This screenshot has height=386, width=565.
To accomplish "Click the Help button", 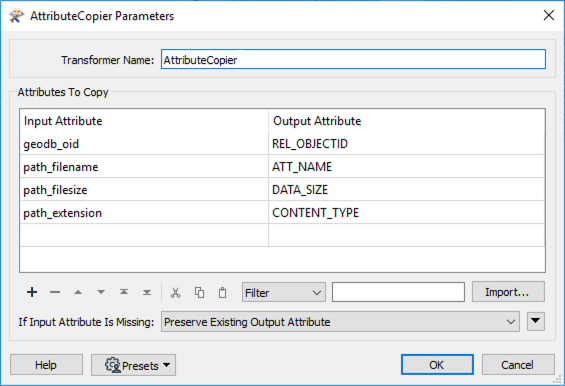I will point(46,365).
